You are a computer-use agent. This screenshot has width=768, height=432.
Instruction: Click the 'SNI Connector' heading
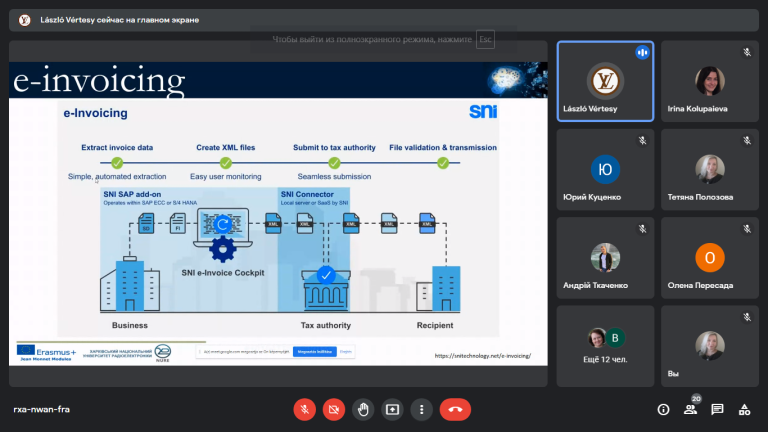[x=307, y=194]
